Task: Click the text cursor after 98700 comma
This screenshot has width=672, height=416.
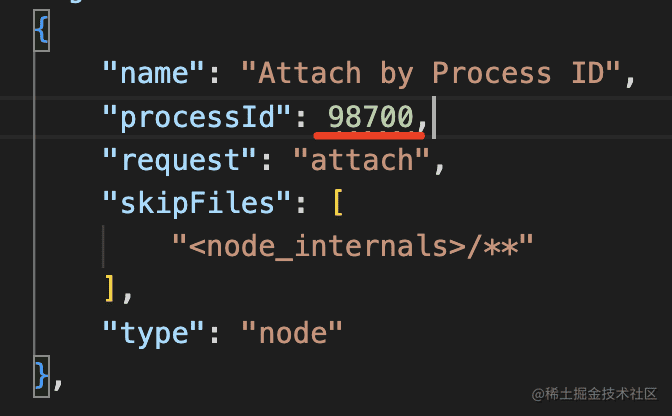Action: 434,117
